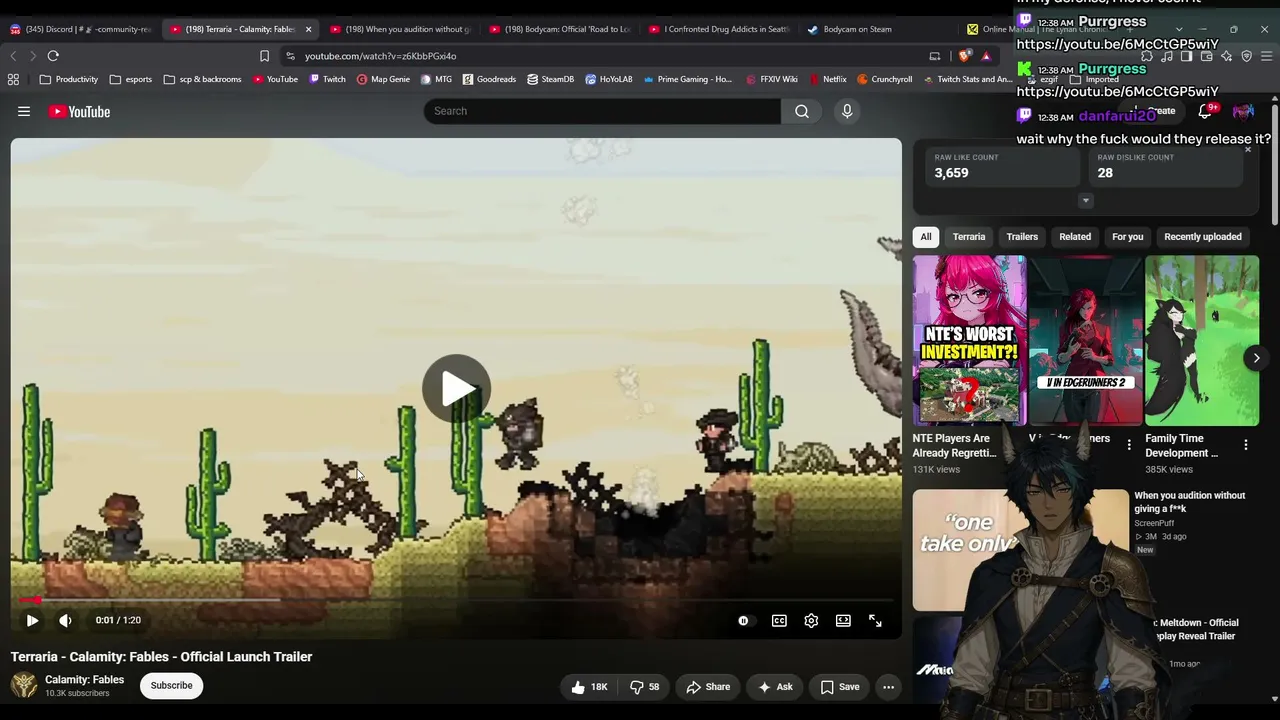1280x720 pixels.
Task: Close the Terraria Calamity Fables tab
Action: coord(308,29)
